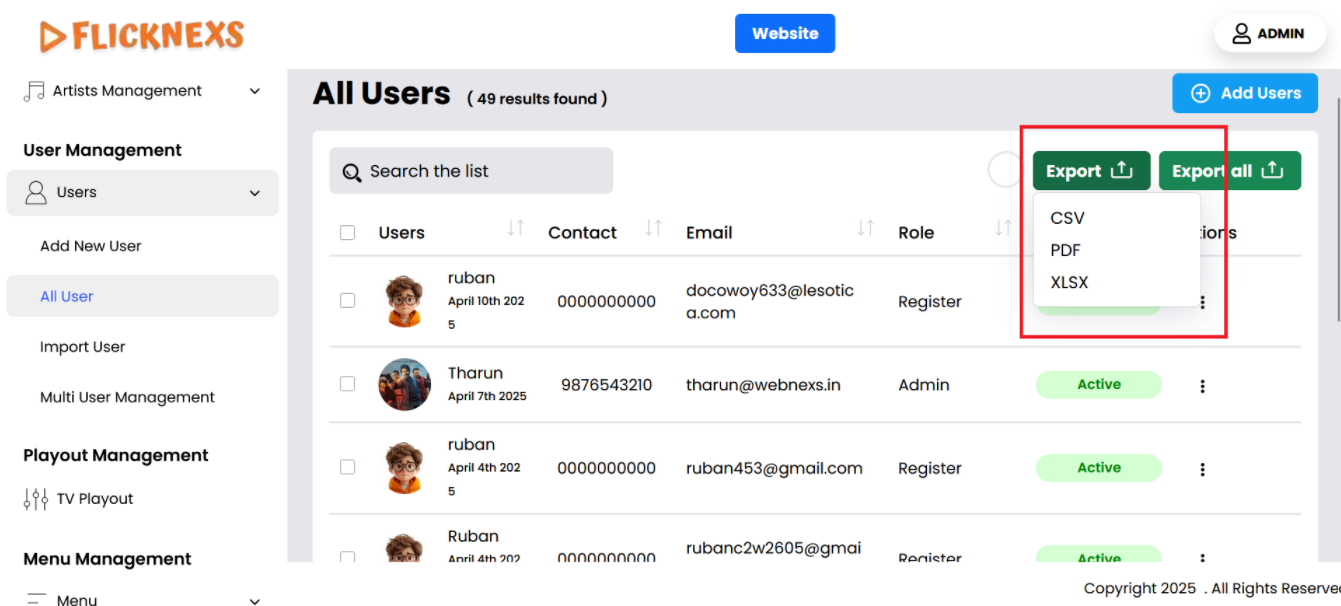Viewport: 1341px width, 606px height.
Task: Expand the Artists Management section
Action: (255, 91)
